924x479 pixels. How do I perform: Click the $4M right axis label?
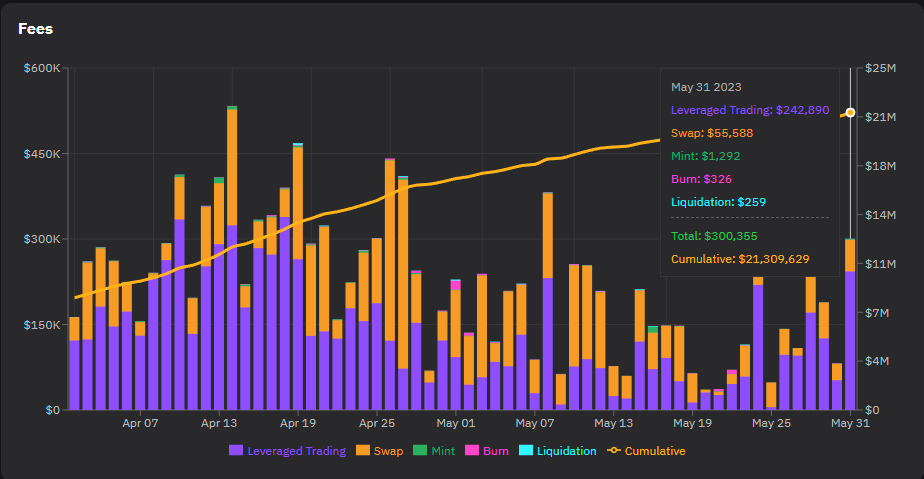877,361
